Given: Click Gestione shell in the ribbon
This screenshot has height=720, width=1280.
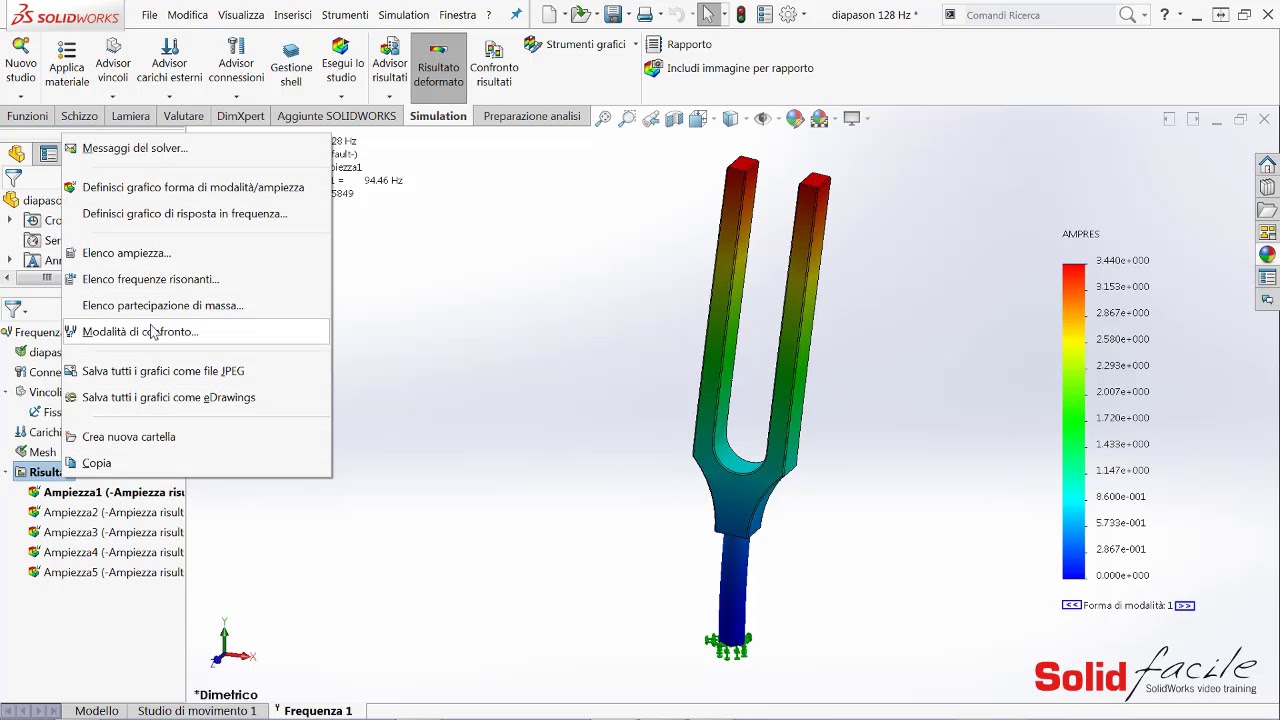Looking at the screenshot, I should pyautogui.click(x=291, y=65).
